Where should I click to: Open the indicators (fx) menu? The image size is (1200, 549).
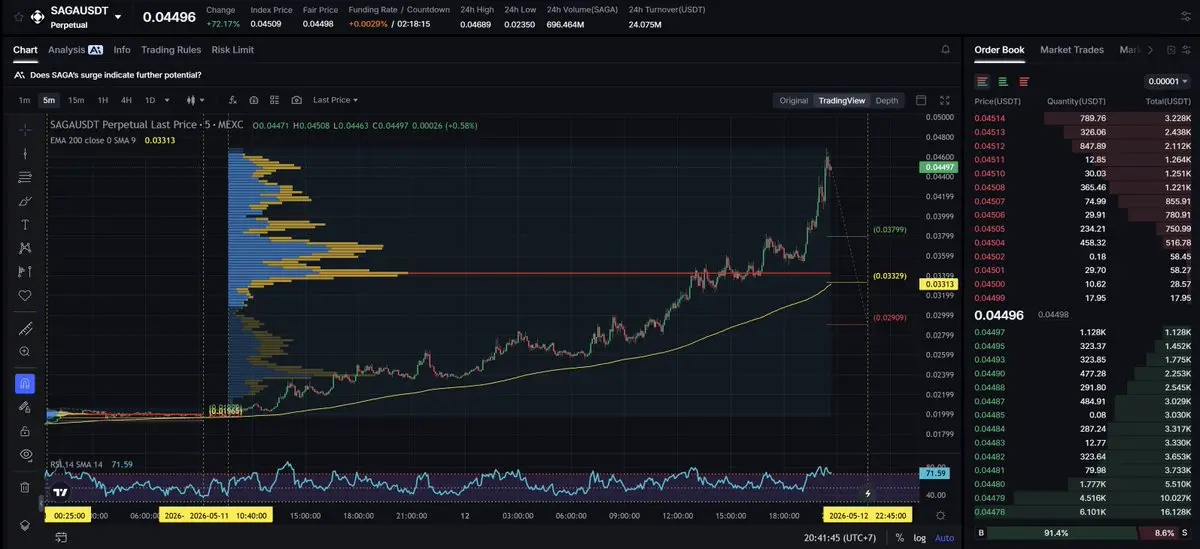point(233,100)
